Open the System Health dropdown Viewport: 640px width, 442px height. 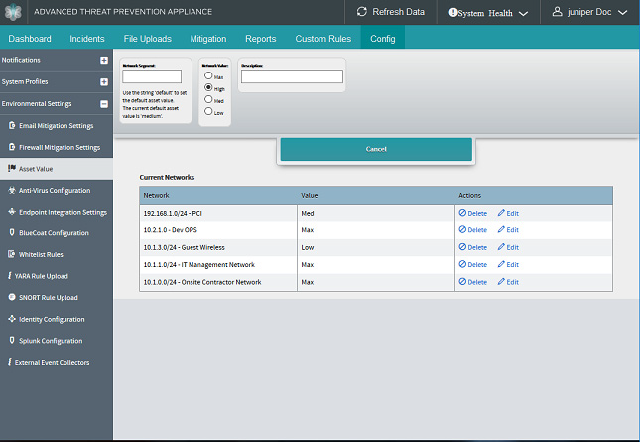click(x=488, y=13)
